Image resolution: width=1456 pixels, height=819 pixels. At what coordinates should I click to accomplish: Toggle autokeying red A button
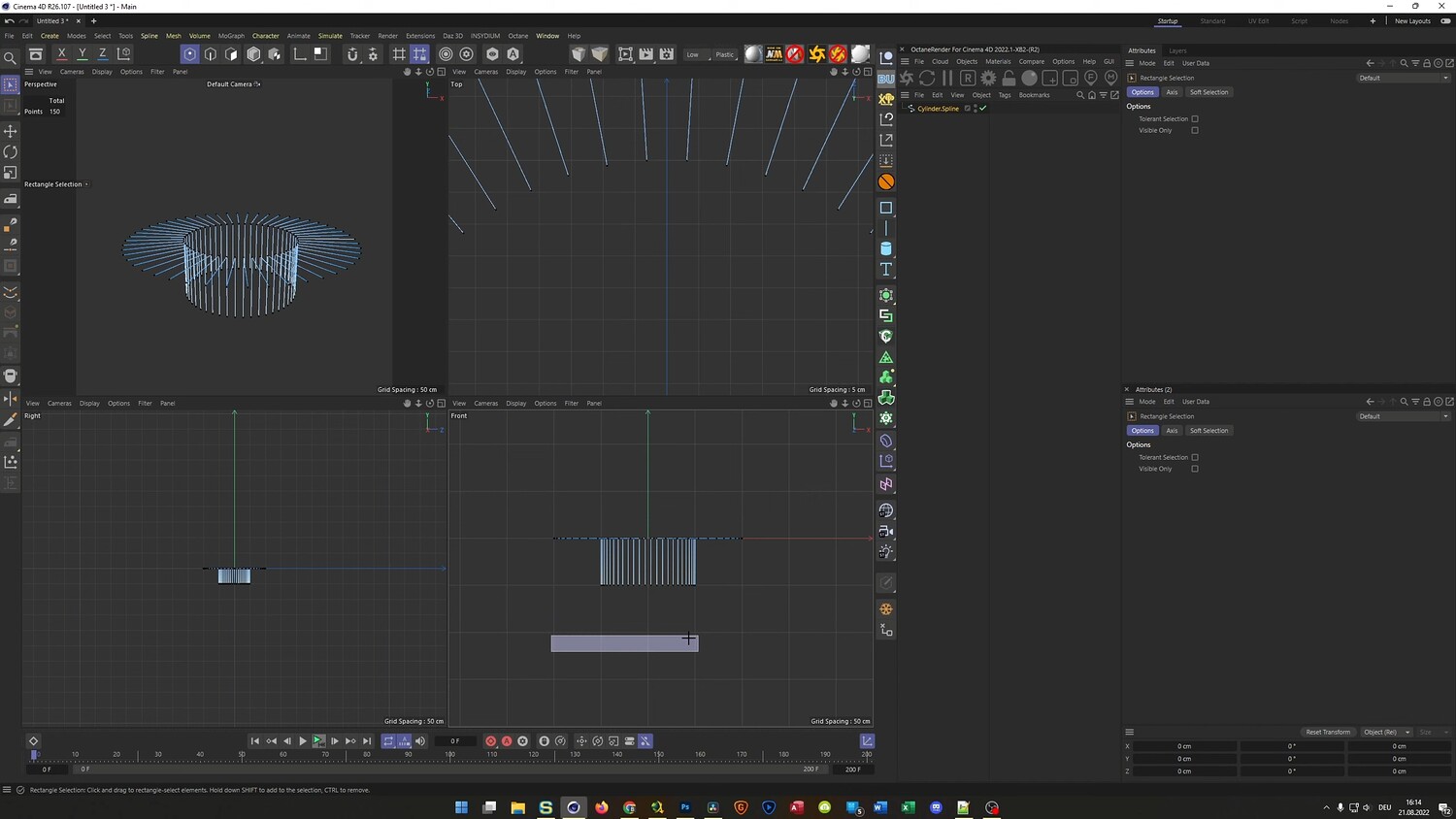point(507,741)
